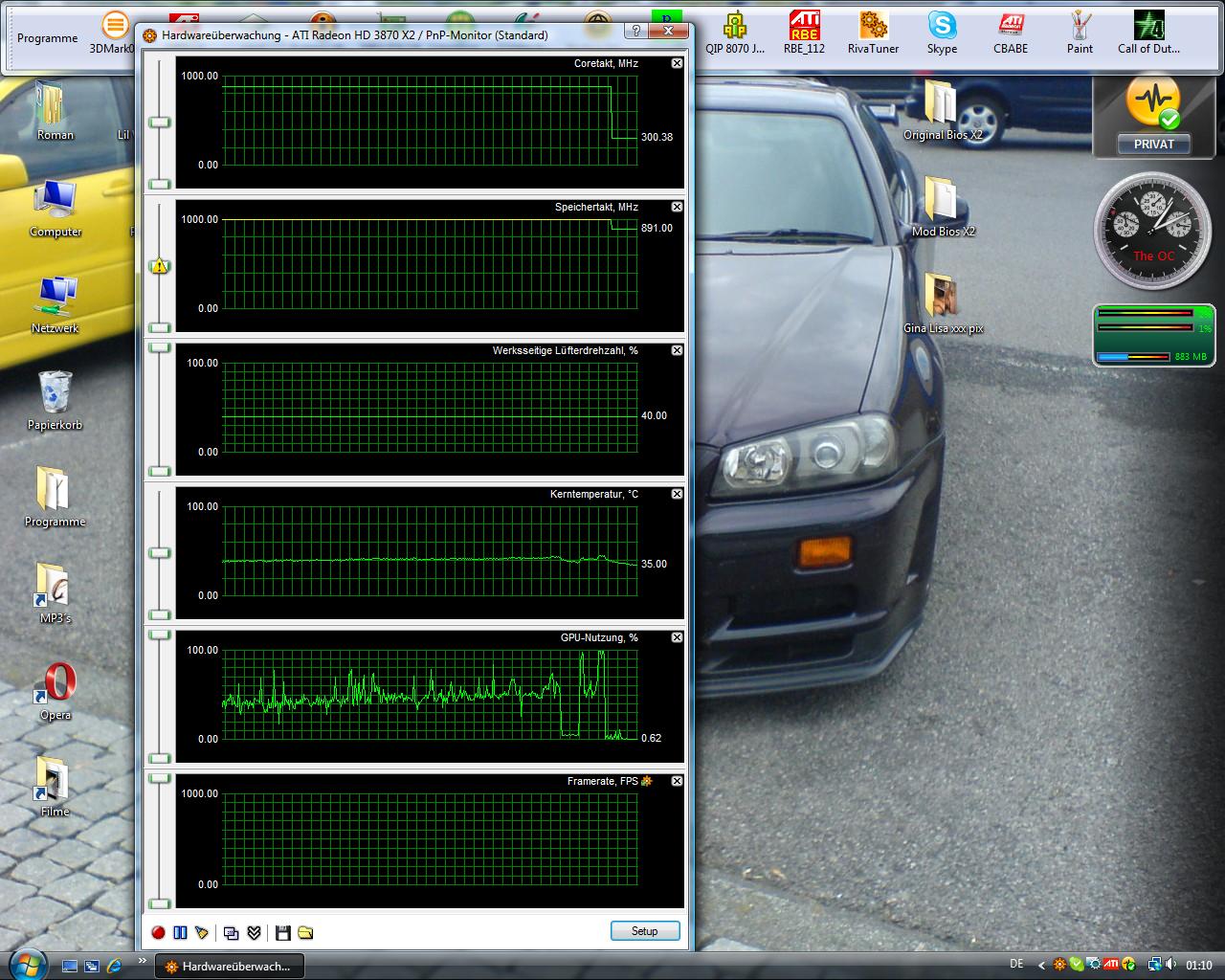Click the red record button in monitor toolbar
This screenshot has width=1225, height=980.
click(159, 932)
